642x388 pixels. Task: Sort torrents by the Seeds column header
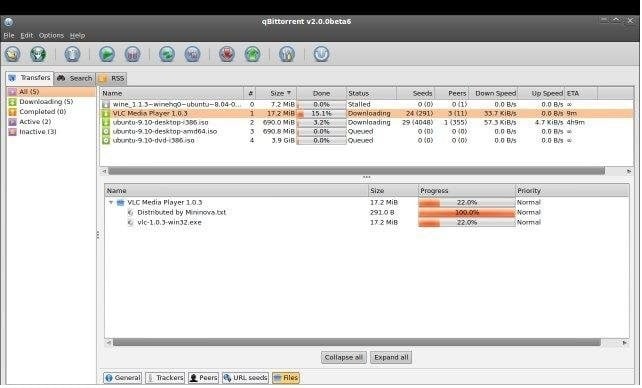416,93
